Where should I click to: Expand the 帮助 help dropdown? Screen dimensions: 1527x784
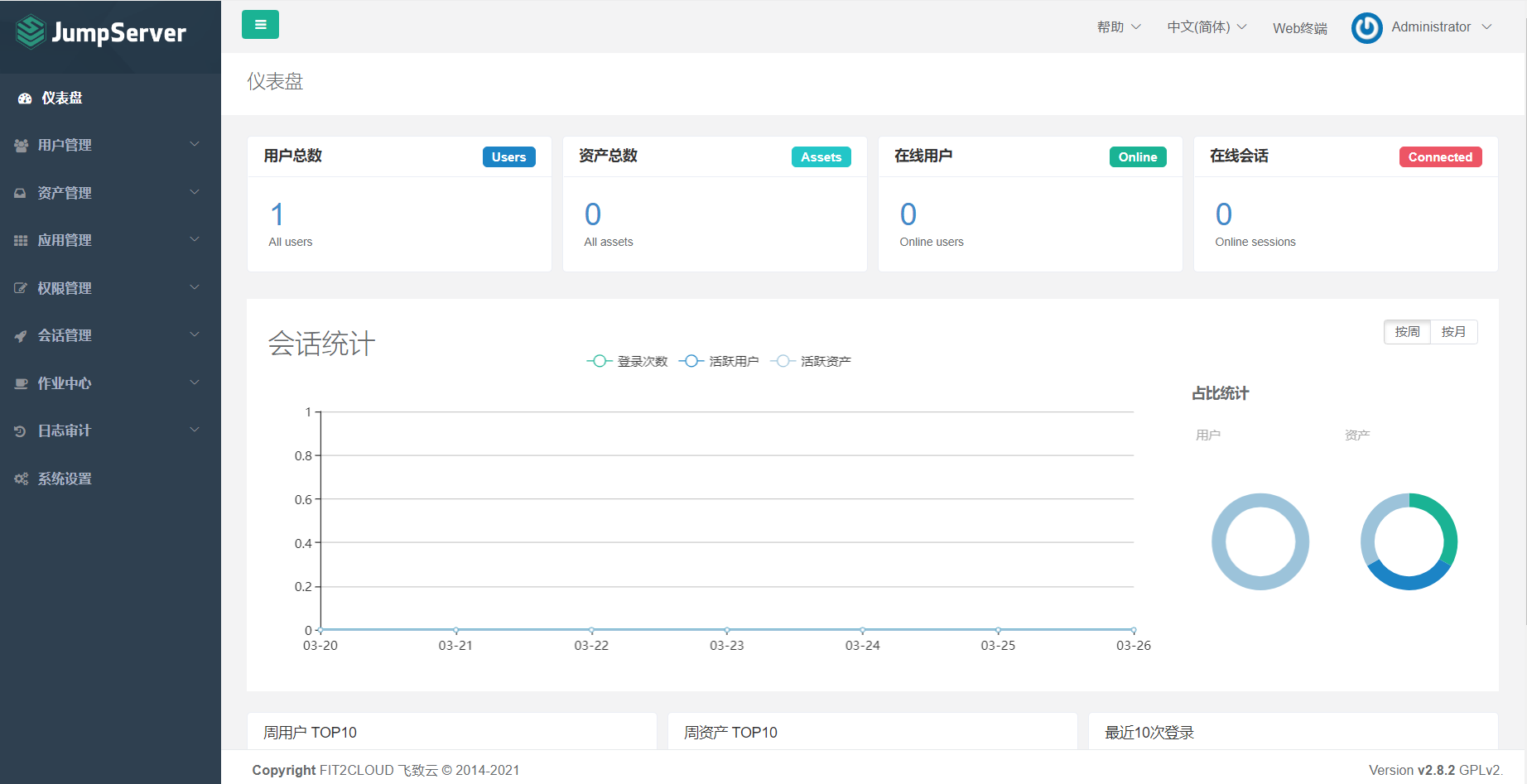[1119, 27]
